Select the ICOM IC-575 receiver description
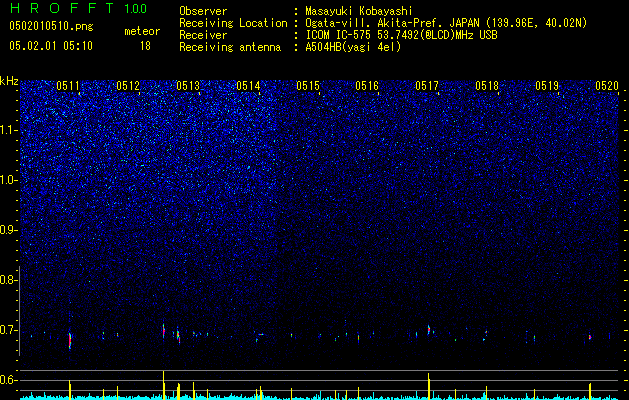 click(x=401, y=35)
